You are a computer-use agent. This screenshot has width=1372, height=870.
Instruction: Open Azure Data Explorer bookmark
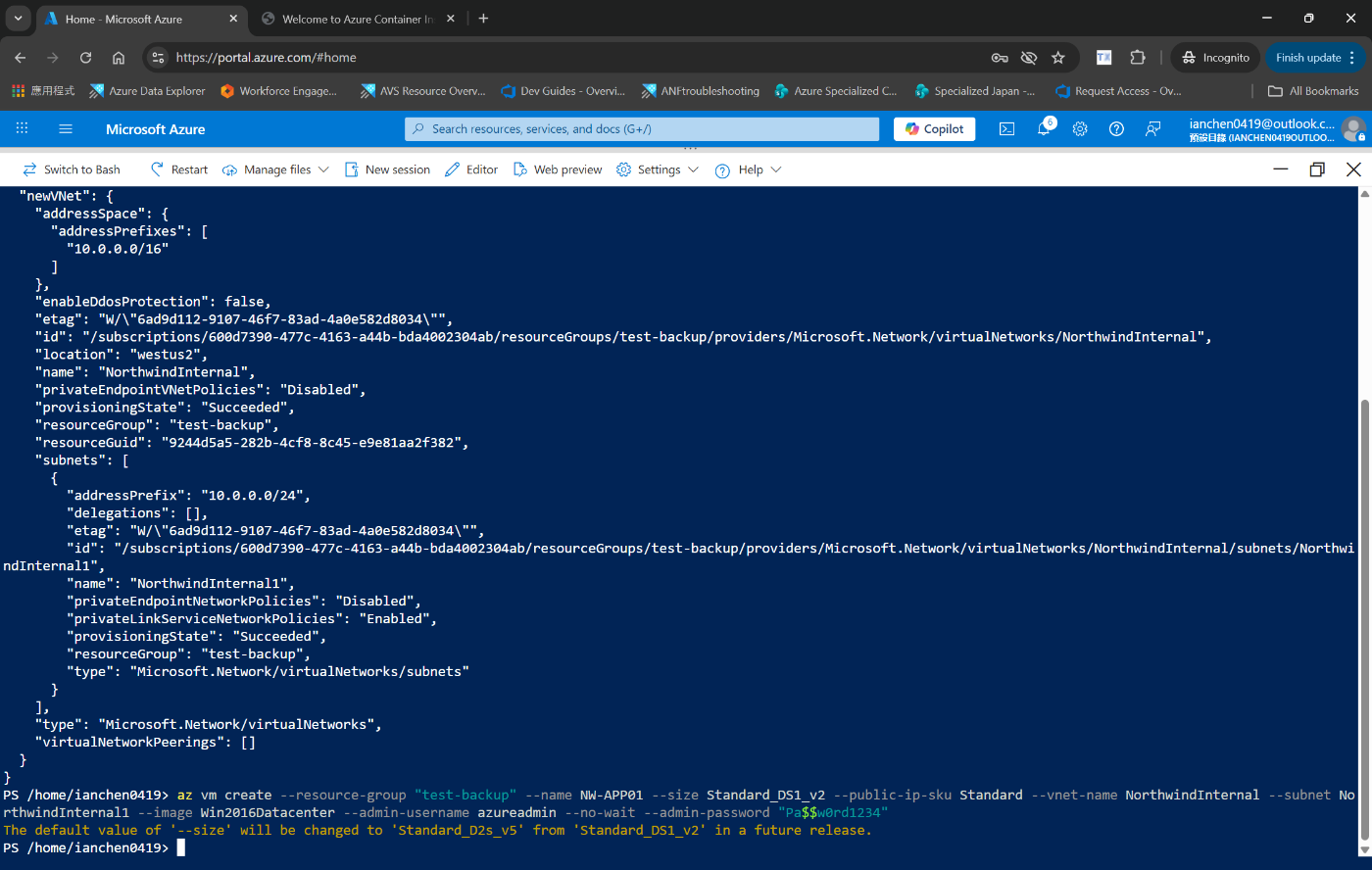pos(147,91)
